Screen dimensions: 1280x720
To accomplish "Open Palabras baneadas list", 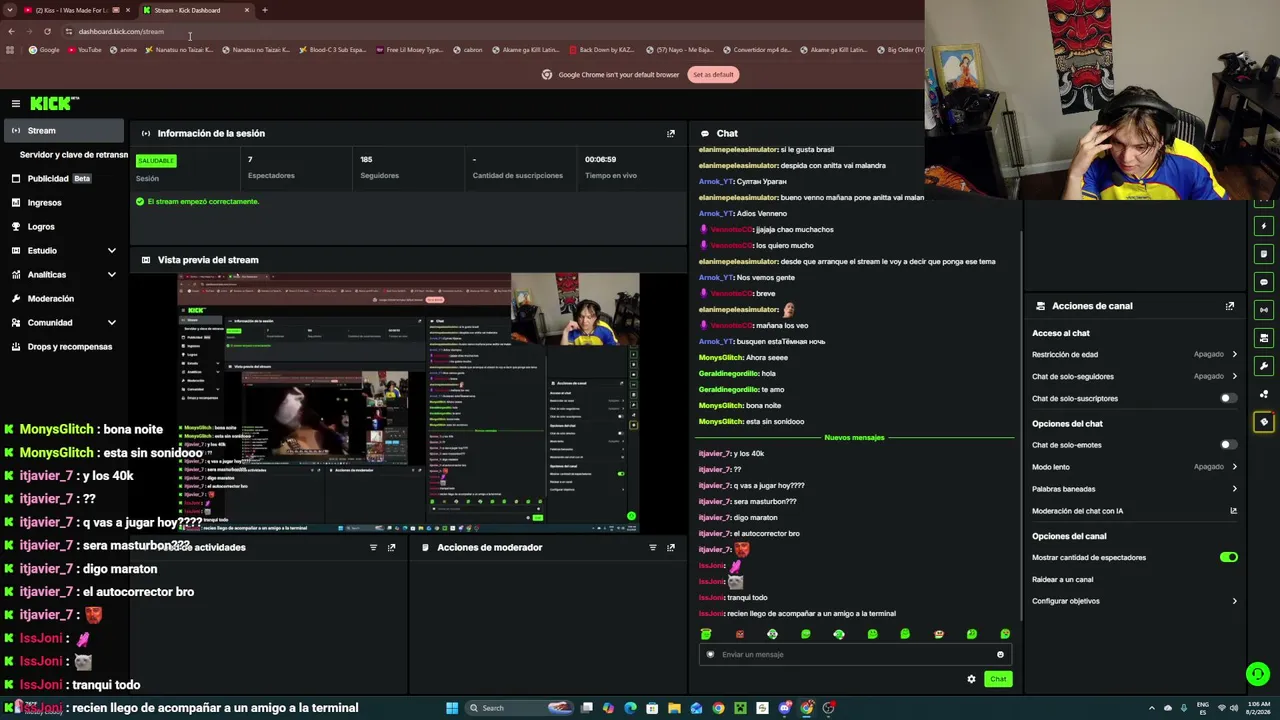I will click(1135, 489).
